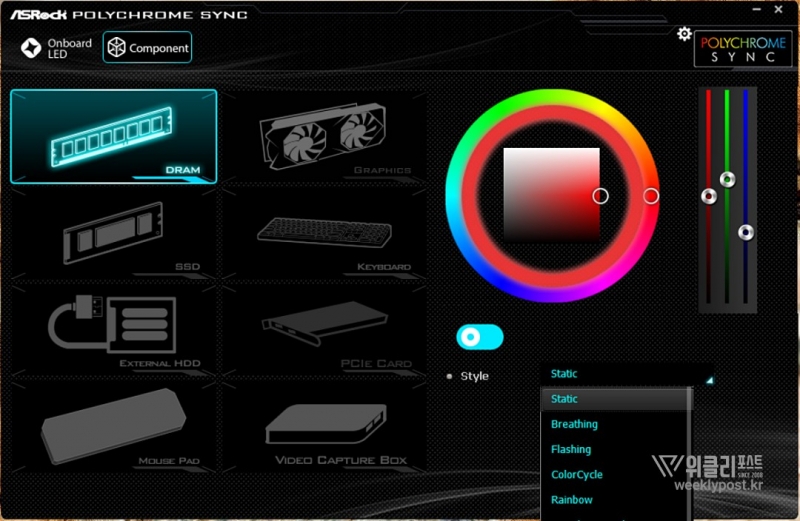Choose the SSD component tile
The width and height of the screenshot is (800, 521).
(x=113, y=235)
